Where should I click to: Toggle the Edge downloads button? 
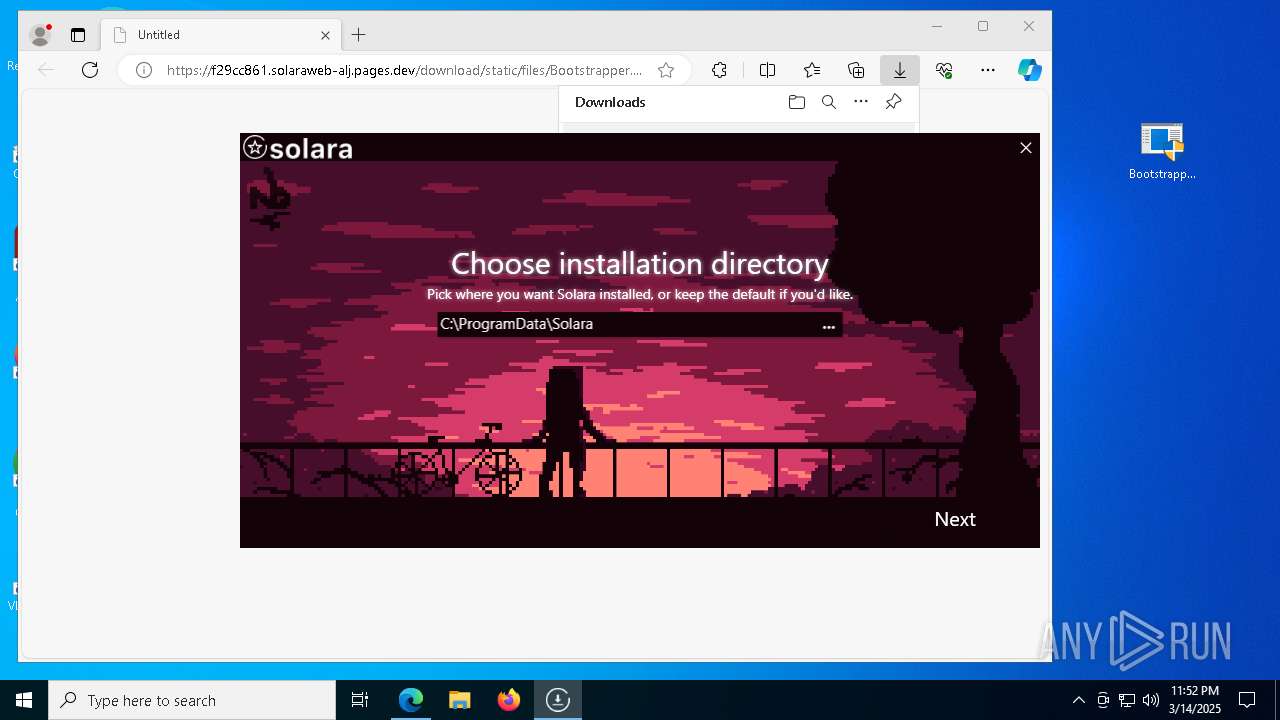pos(899,70)
